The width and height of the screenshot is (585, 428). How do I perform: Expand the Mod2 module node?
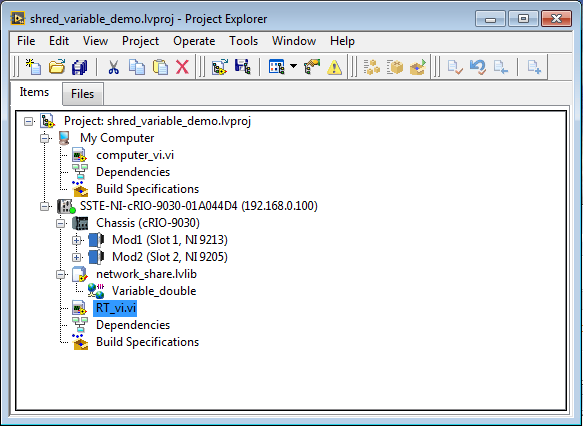[76, 257]
